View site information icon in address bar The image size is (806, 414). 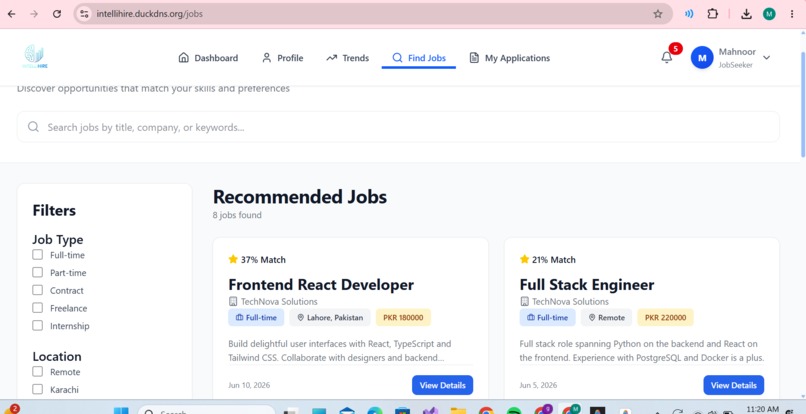(85, 14)
